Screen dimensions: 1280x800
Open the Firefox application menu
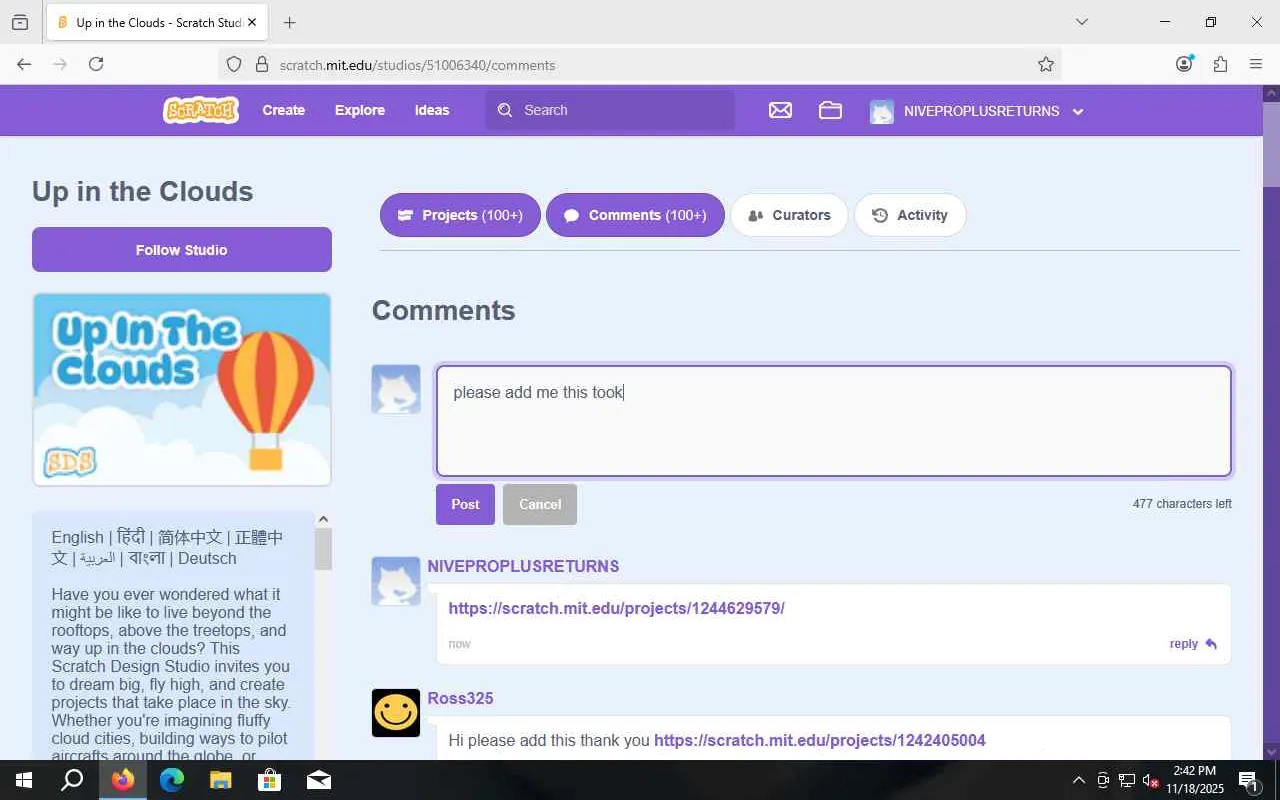click(x=1256, y=64)
